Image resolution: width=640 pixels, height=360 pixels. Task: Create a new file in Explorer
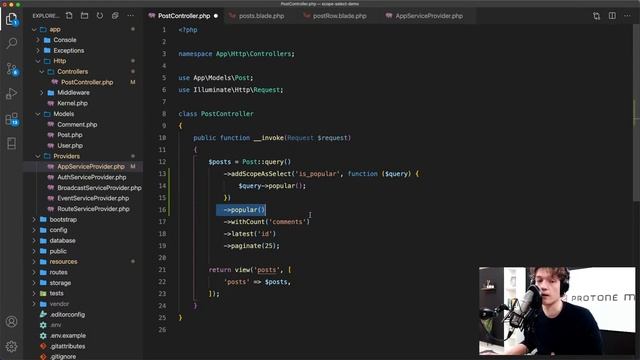click(69, 16)
